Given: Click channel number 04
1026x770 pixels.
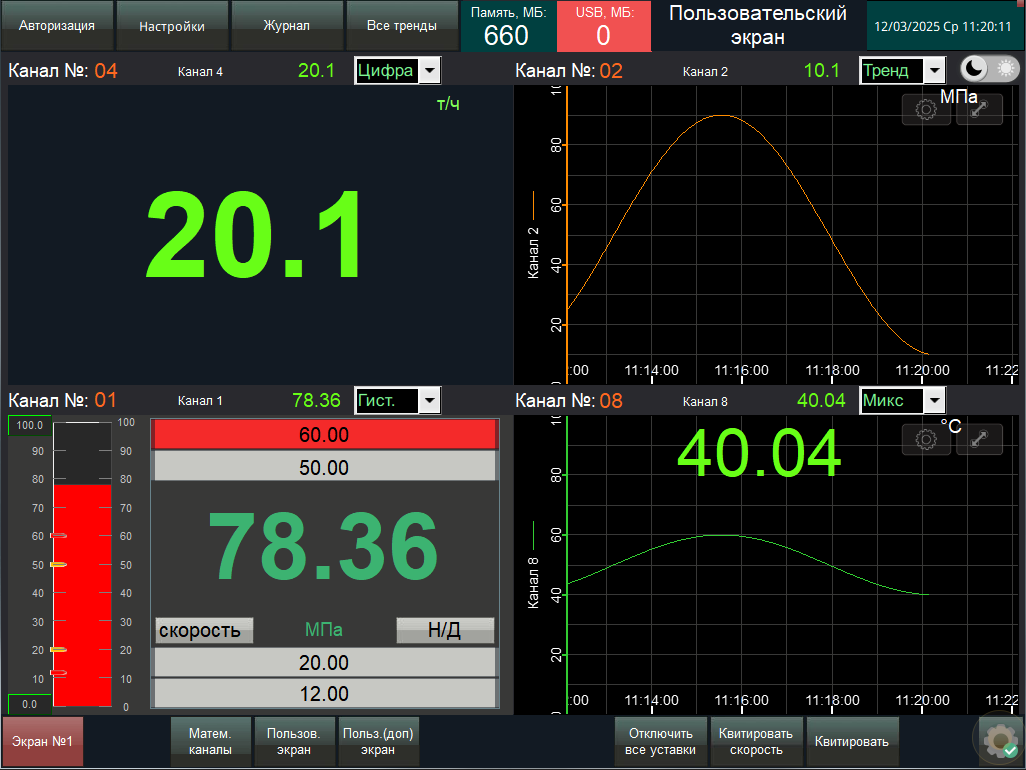Looking at the screenshot, I should click(106, 71).
